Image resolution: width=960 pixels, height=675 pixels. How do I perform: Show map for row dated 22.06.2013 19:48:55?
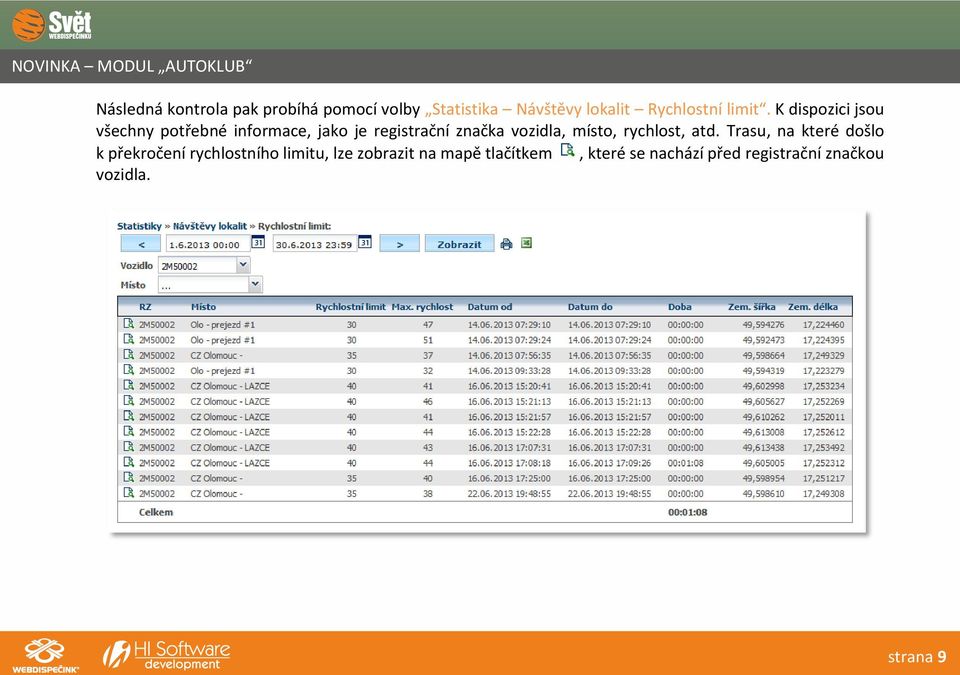pyautogui.click(x=129, y=492)
